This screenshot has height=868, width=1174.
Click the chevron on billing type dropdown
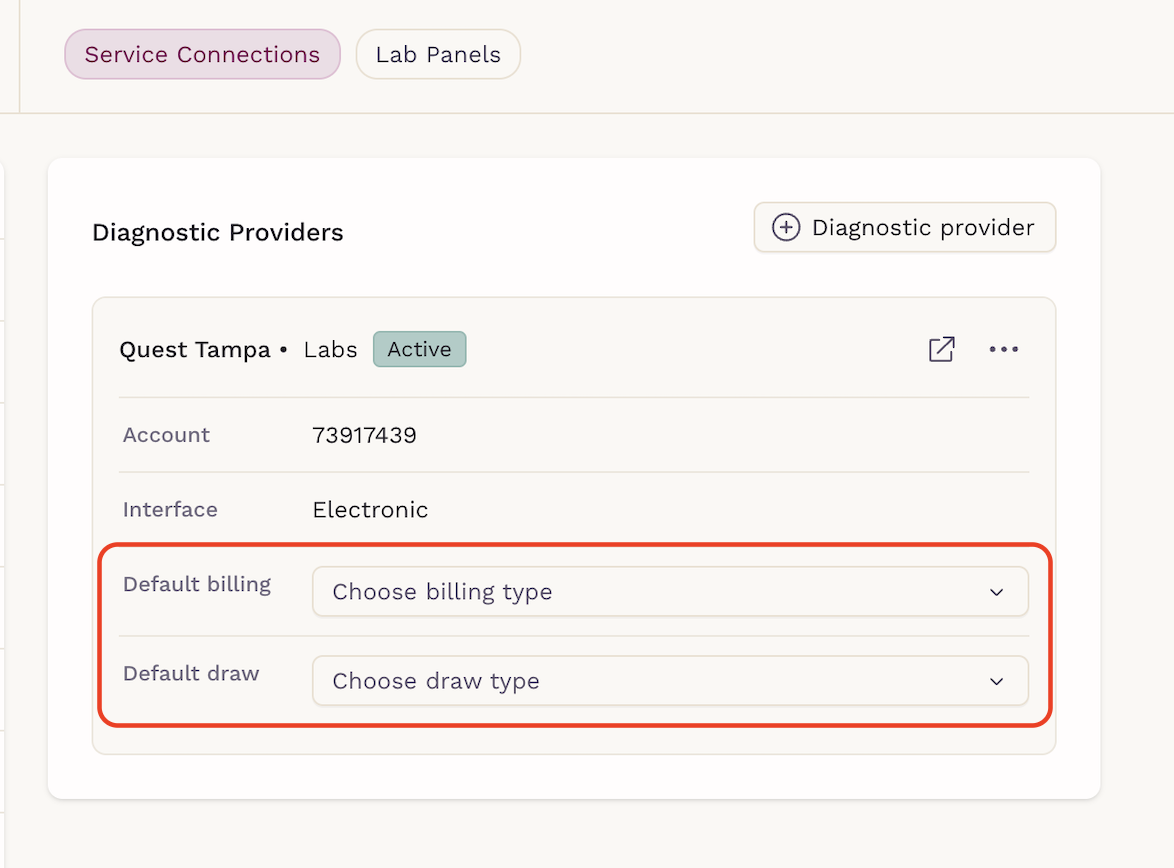pos(996,592)
